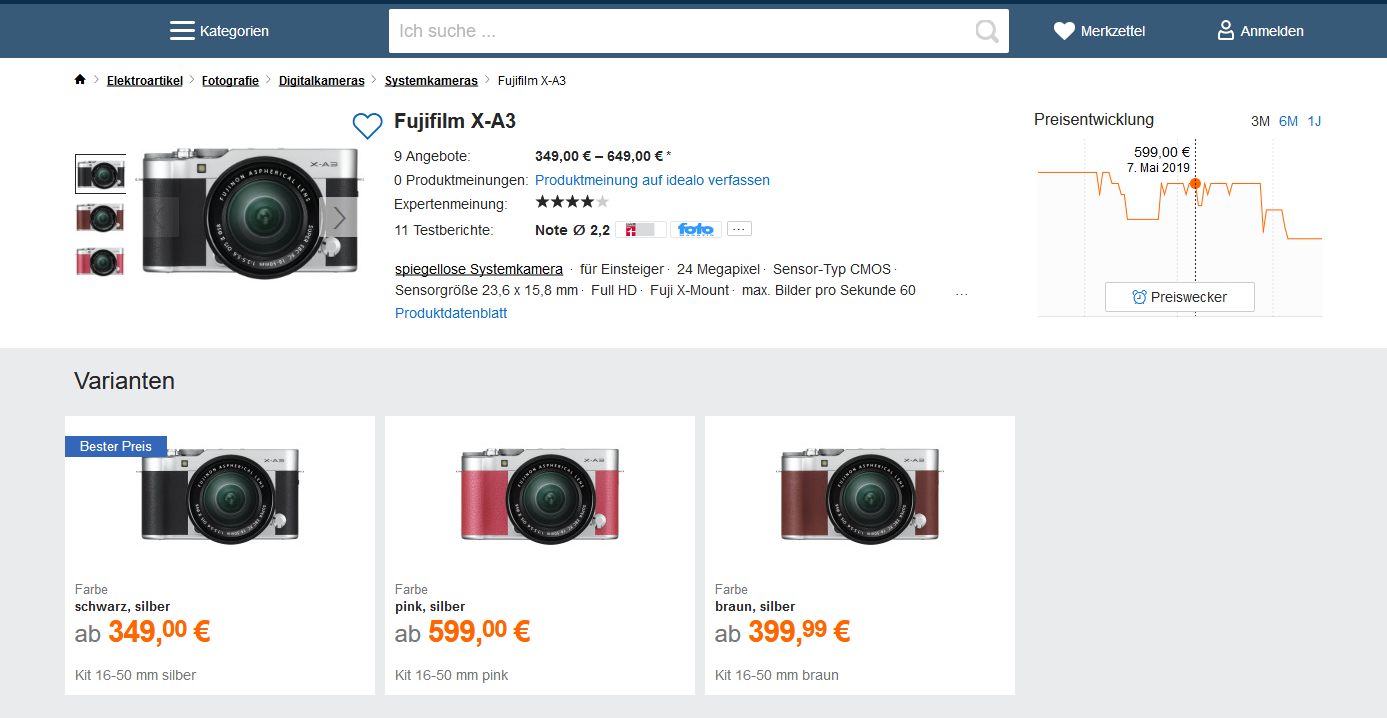Set a Preiswecker price alert
The image size is (1387, 718).
1179,297
